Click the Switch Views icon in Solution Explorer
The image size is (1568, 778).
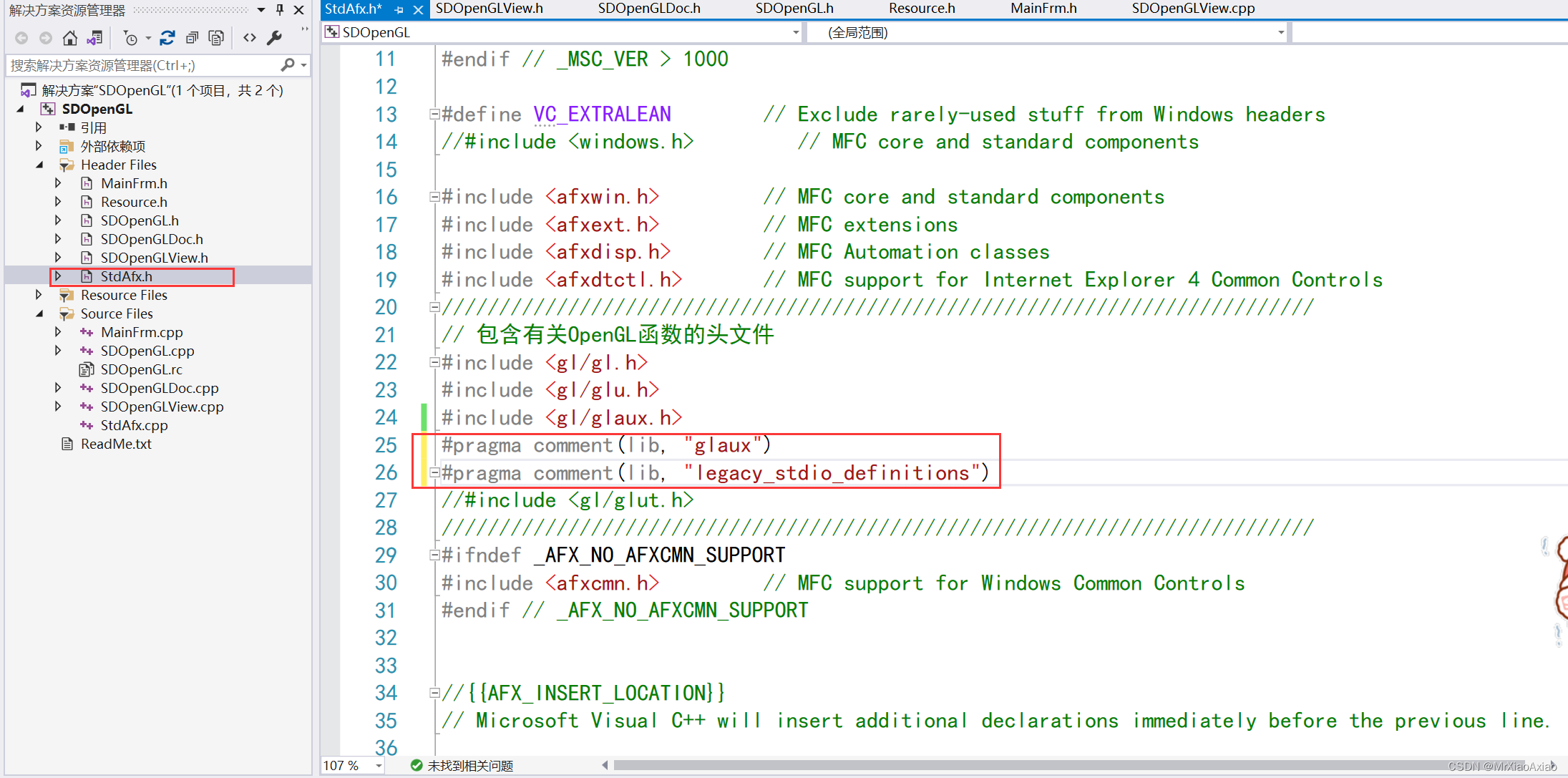coord(94,37)
